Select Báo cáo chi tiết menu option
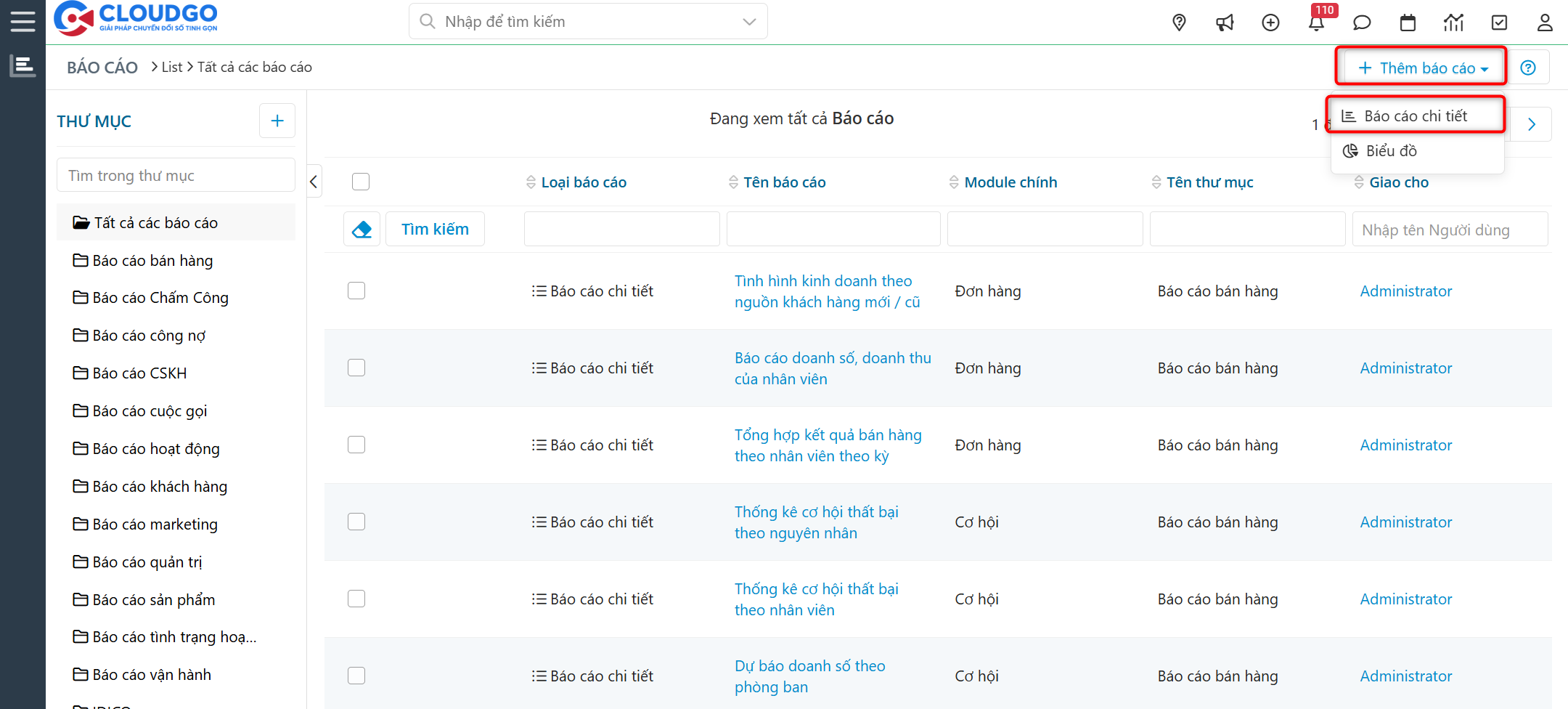The image size is (1568, 709). click(x=1415, y=116)
